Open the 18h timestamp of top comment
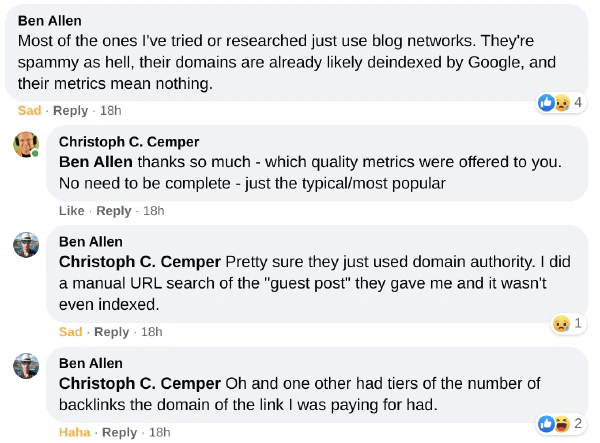 [111, 111]
